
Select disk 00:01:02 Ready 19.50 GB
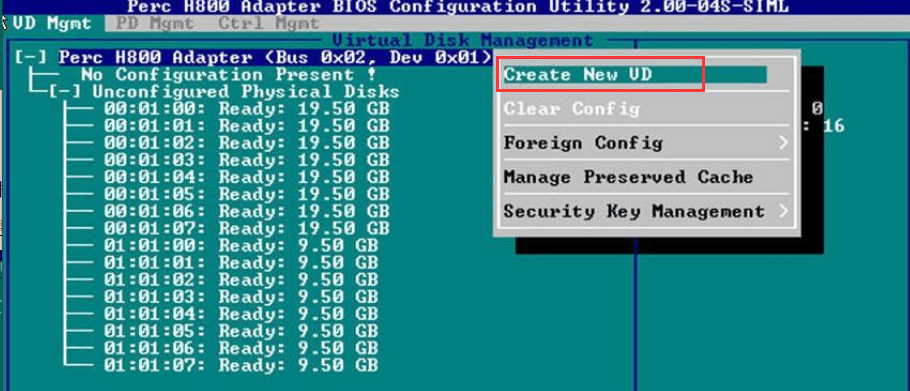point(247,143)
